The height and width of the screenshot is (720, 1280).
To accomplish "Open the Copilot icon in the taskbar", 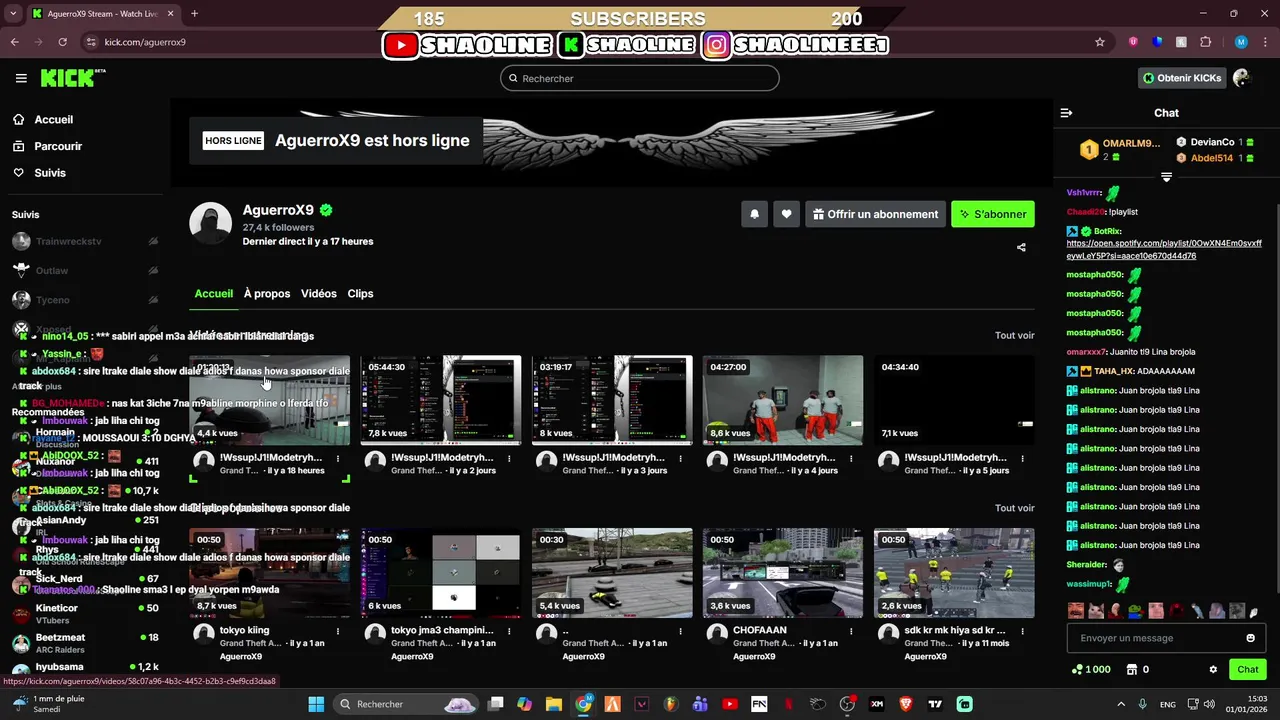I will point(524,704).
